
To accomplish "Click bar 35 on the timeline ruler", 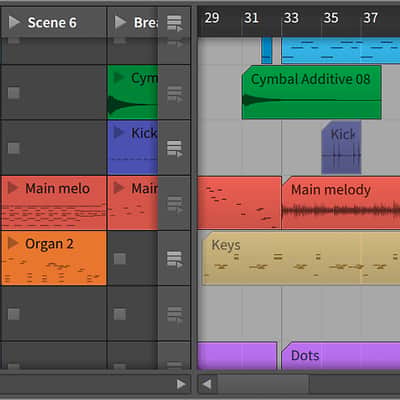I will tap(331, 18).
